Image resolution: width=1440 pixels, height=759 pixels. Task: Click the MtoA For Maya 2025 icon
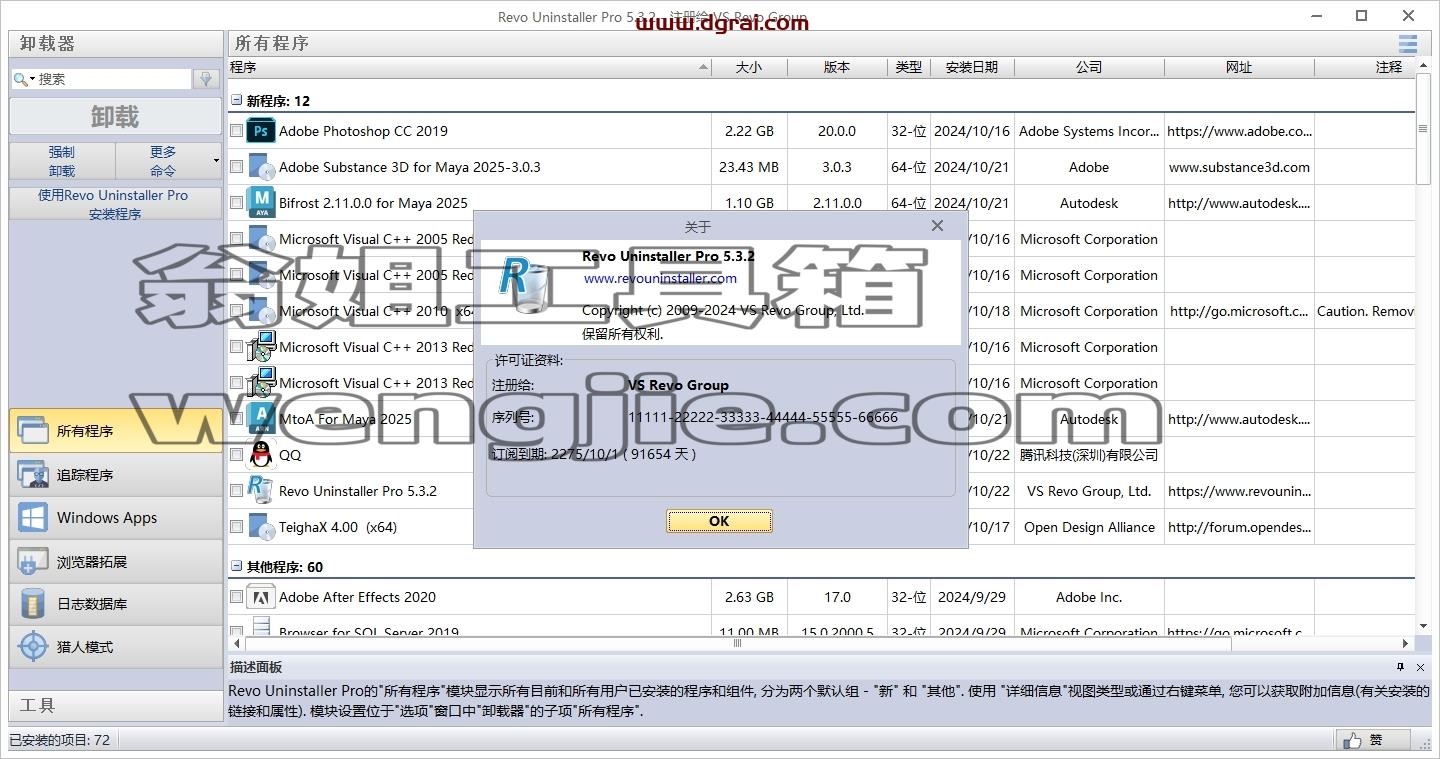(x=261, y=419)
